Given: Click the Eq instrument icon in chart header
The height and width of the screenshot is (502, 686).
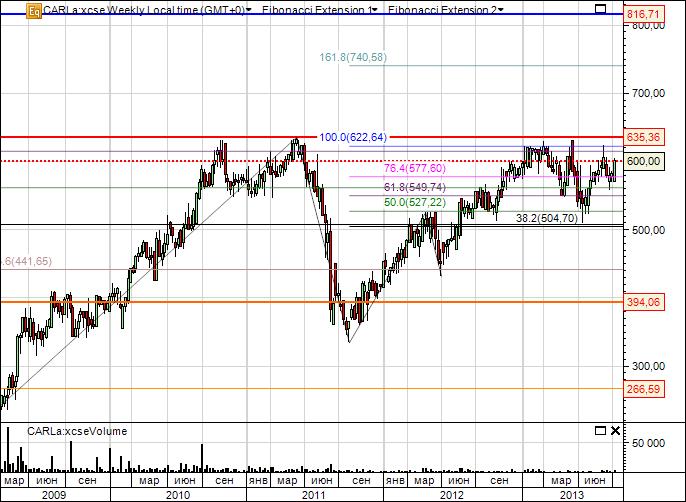Looking at the screenshot, I should (34, 11).
